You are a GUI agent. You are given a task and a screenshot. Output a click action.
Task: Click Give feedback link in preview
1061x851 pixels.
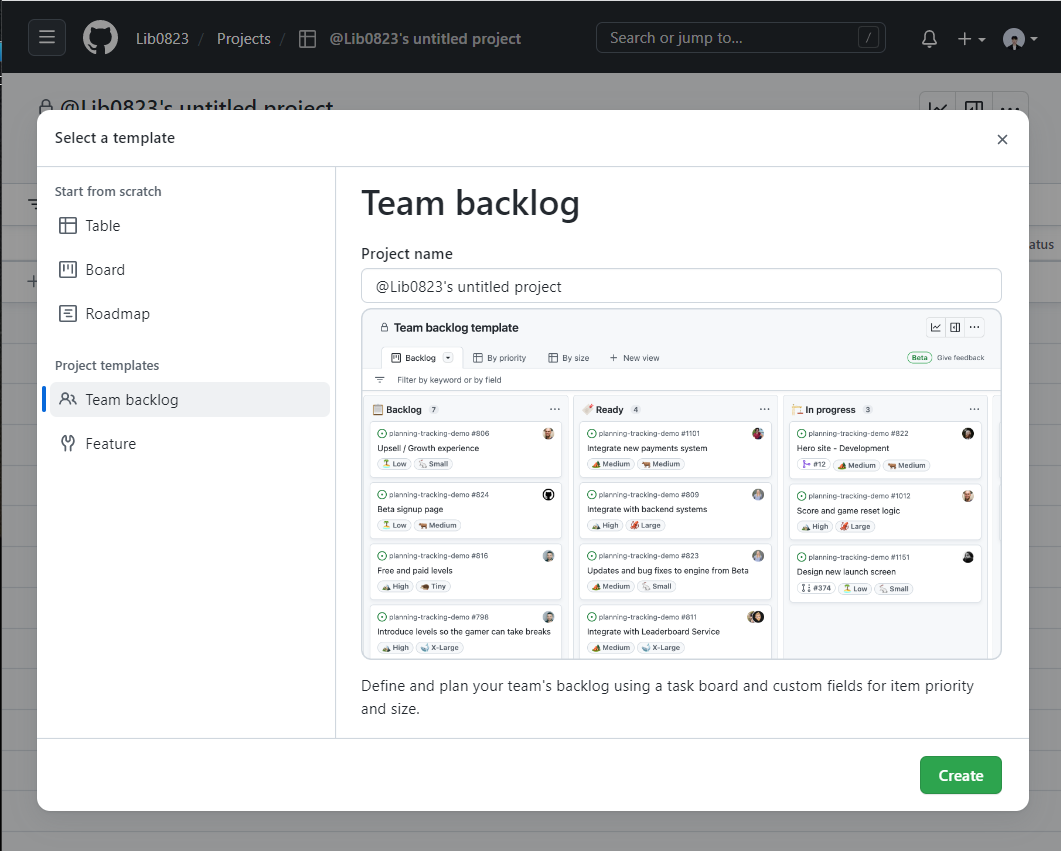(960, 358)
